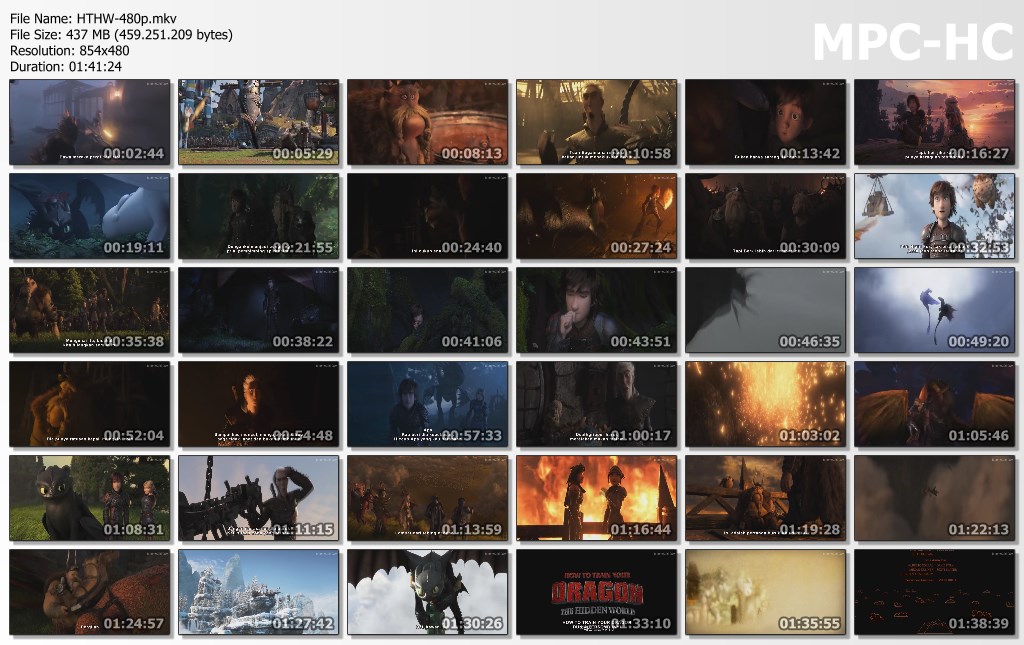Image resolution: width=1024 pixels, height=645 pixels.
Task: Select the flying dragons frame at 00:49:20
Action: pyautogui.click(x=935, y=310)
